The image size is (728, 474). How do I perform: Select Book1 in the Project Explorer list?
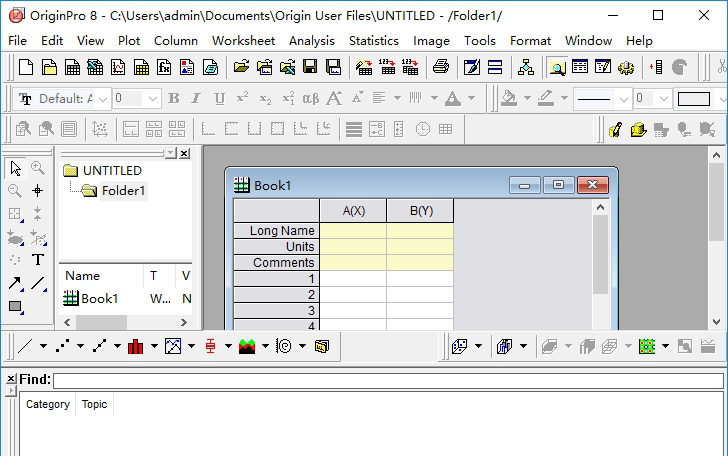[99, 299]
